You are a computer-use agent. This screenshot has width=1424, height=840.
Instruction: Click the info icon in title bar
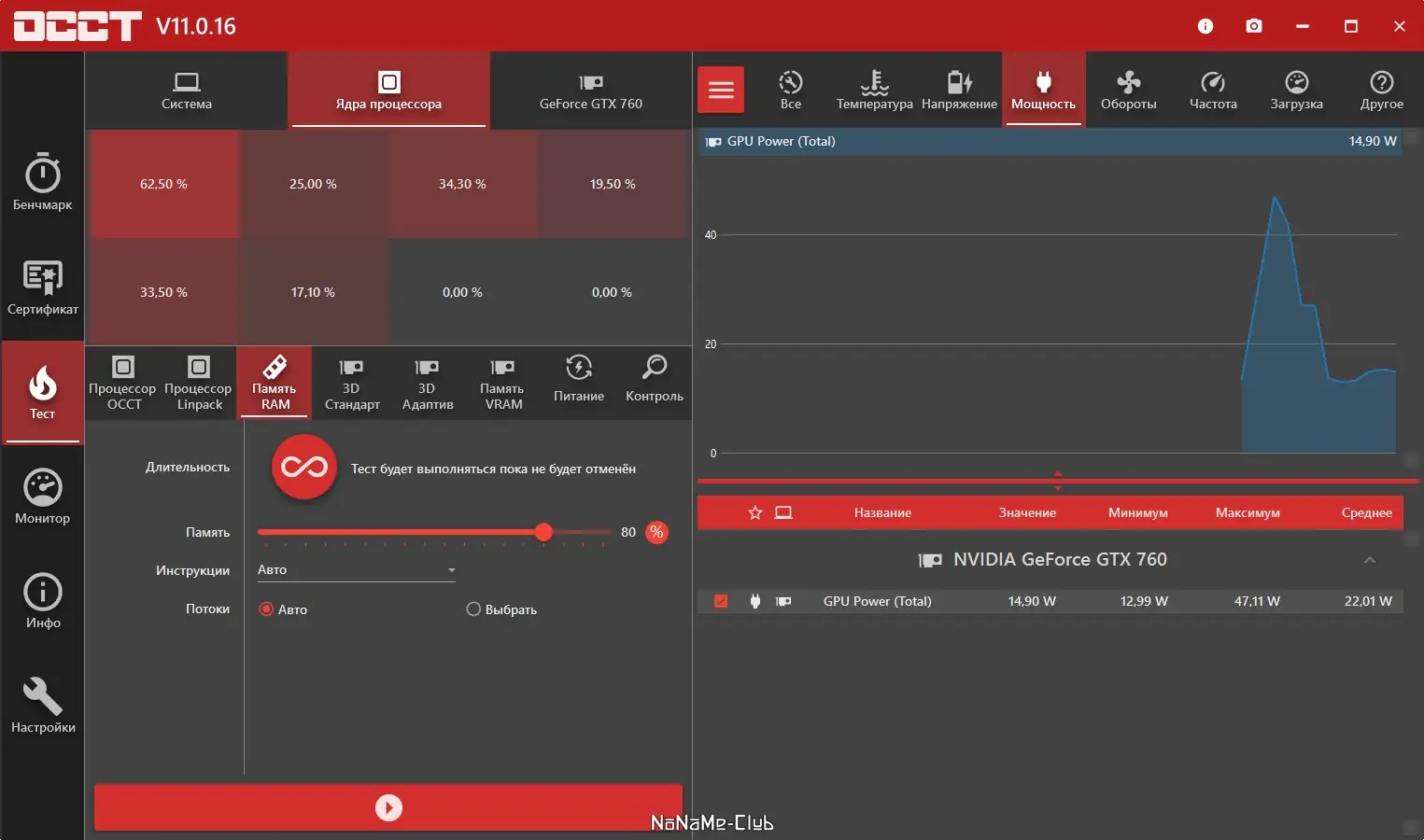pyautogui.click(x=1205, y=26)
